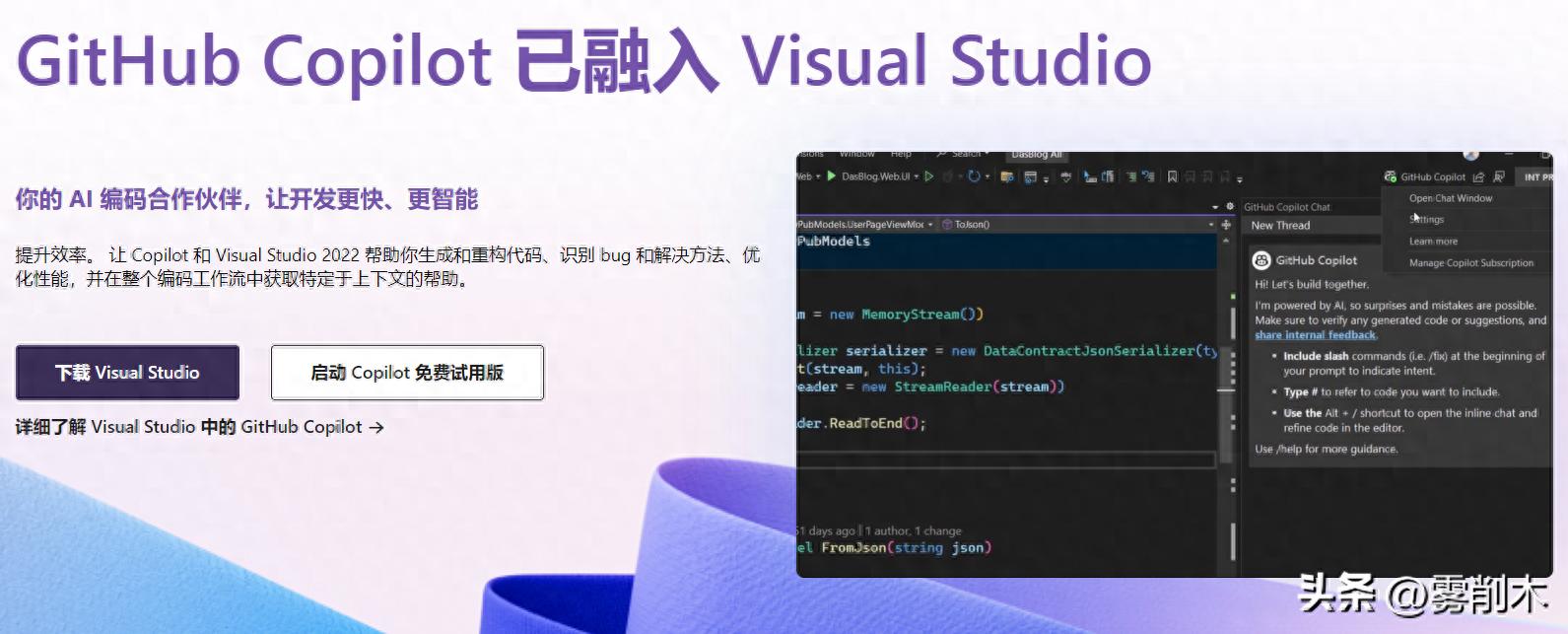Click StreamReader(stream) code text
This screenshot has width=1568, height=634.
[x=980, y=387]
